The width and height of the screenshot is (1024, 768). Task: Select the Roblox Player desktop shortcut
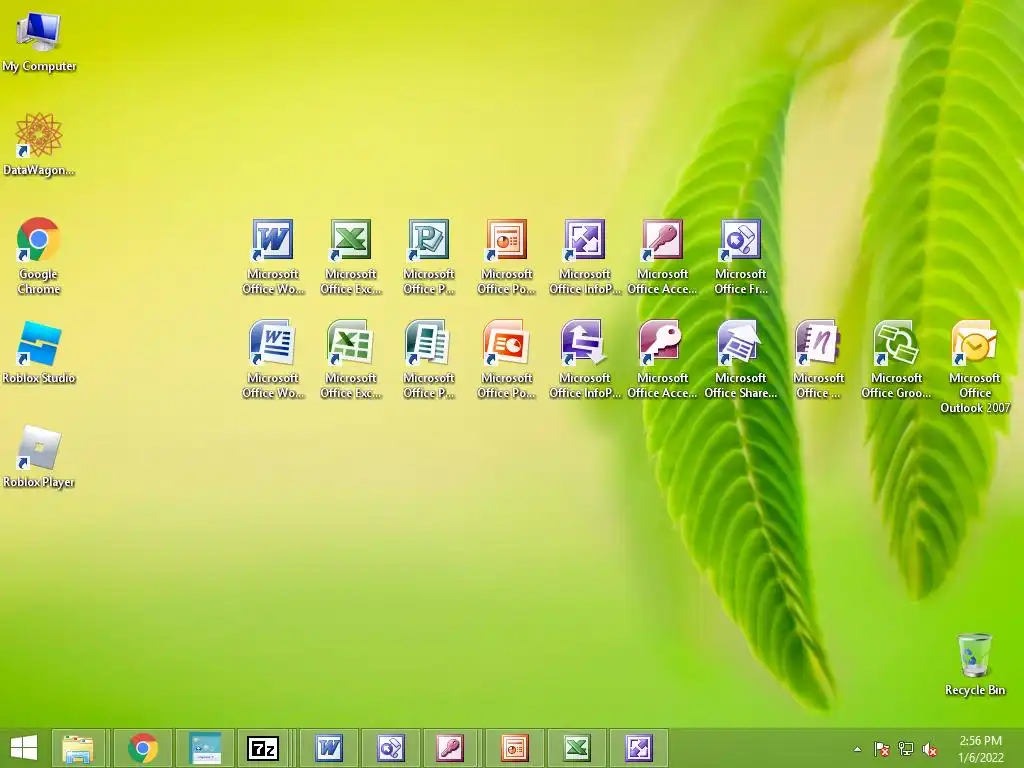pos(39,456)
